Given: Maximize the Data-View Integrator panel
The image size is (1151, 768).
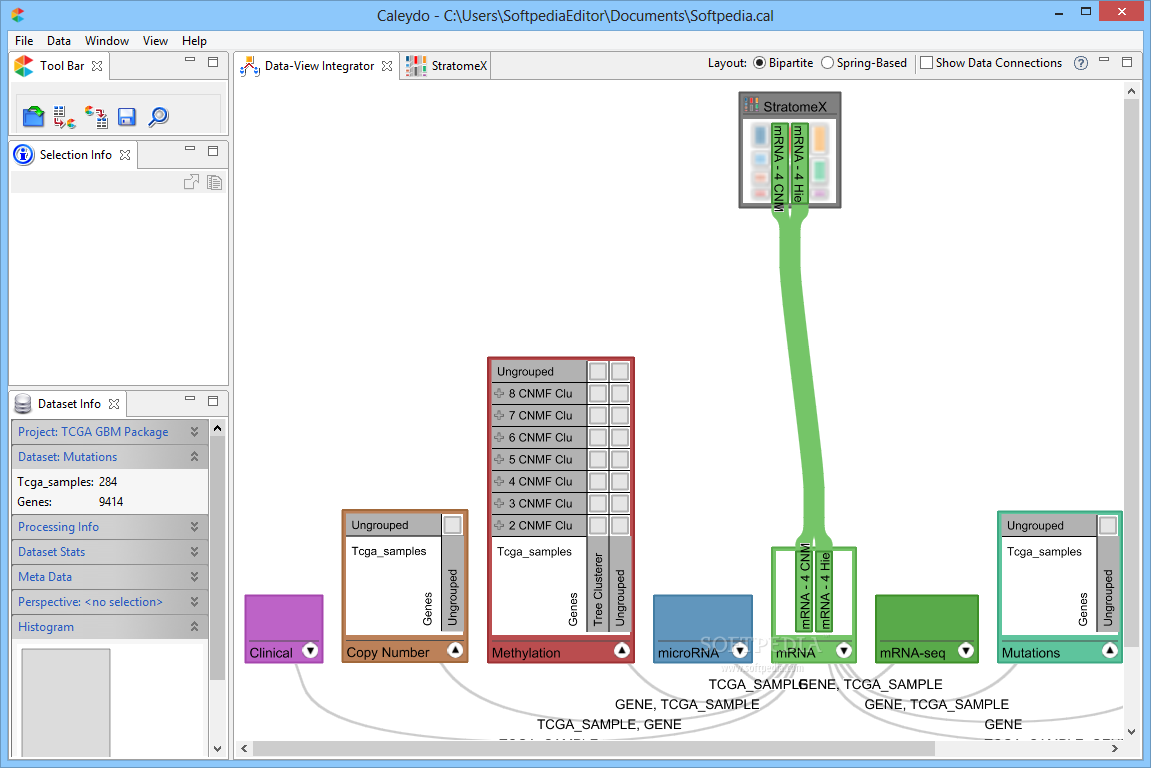Looking at the screenshot, I should [x=1127, y=62].
